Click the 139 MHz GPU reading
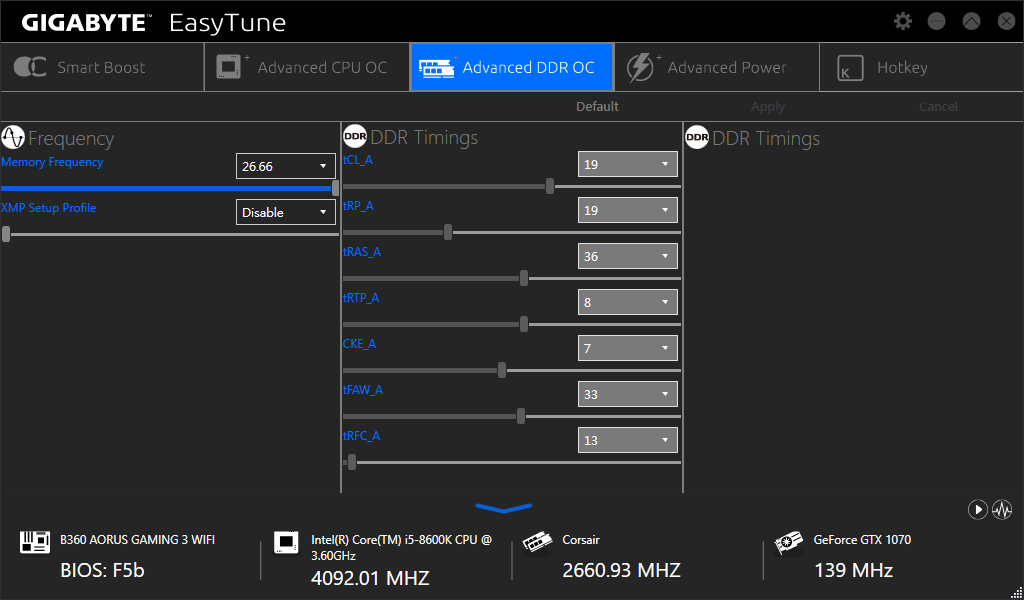The width and height of the screenshot is (1024, 600). point(854,571)
